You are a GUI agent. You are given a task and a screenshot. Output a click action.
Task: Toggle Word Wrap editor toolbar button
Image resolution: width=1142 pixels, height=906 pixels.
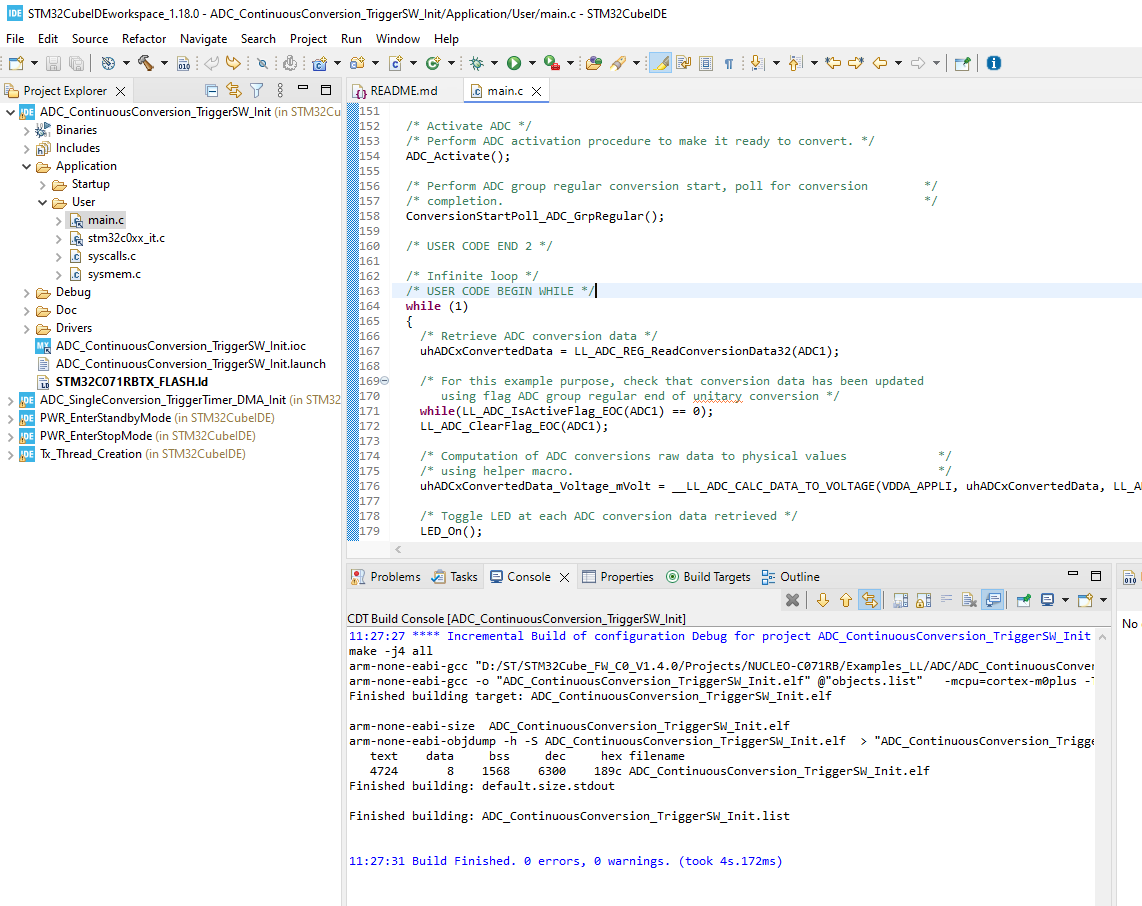[x=683, y=63]
